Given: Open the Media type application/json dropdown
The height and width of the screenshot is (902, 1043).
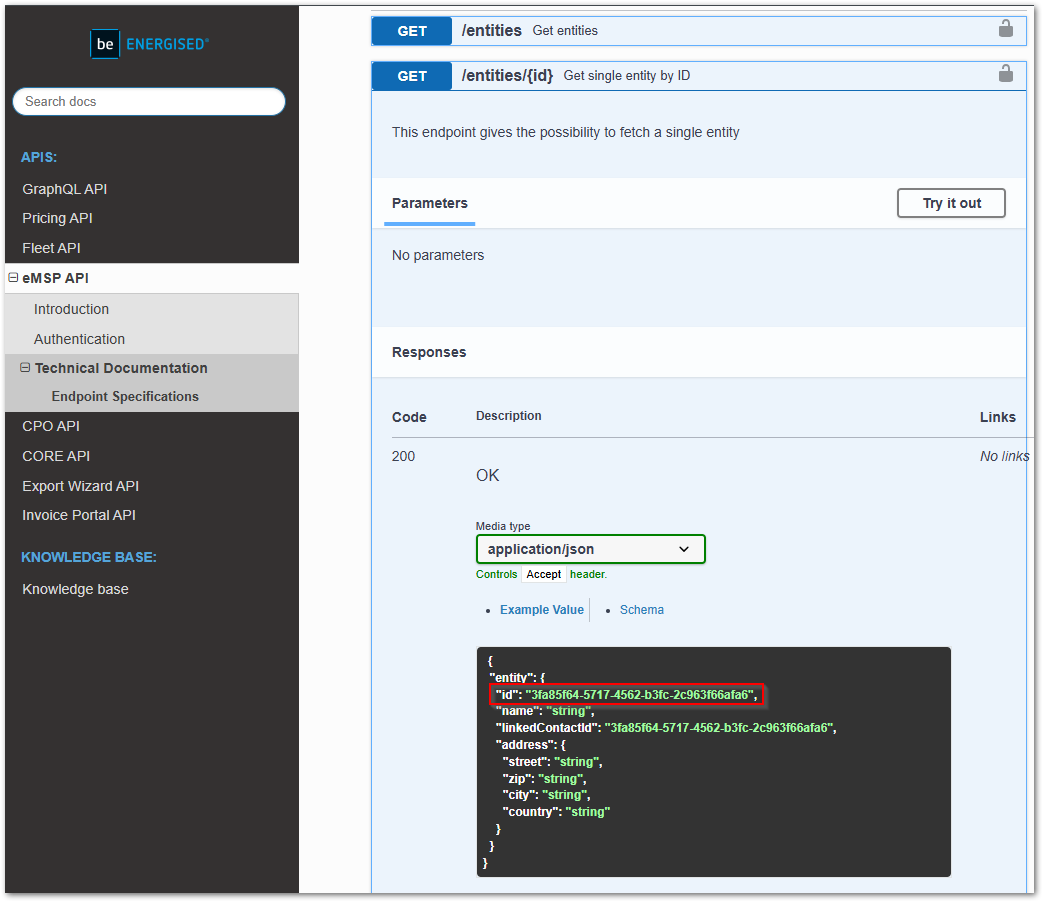Looking at the screenshot, I should click(590, 549).
